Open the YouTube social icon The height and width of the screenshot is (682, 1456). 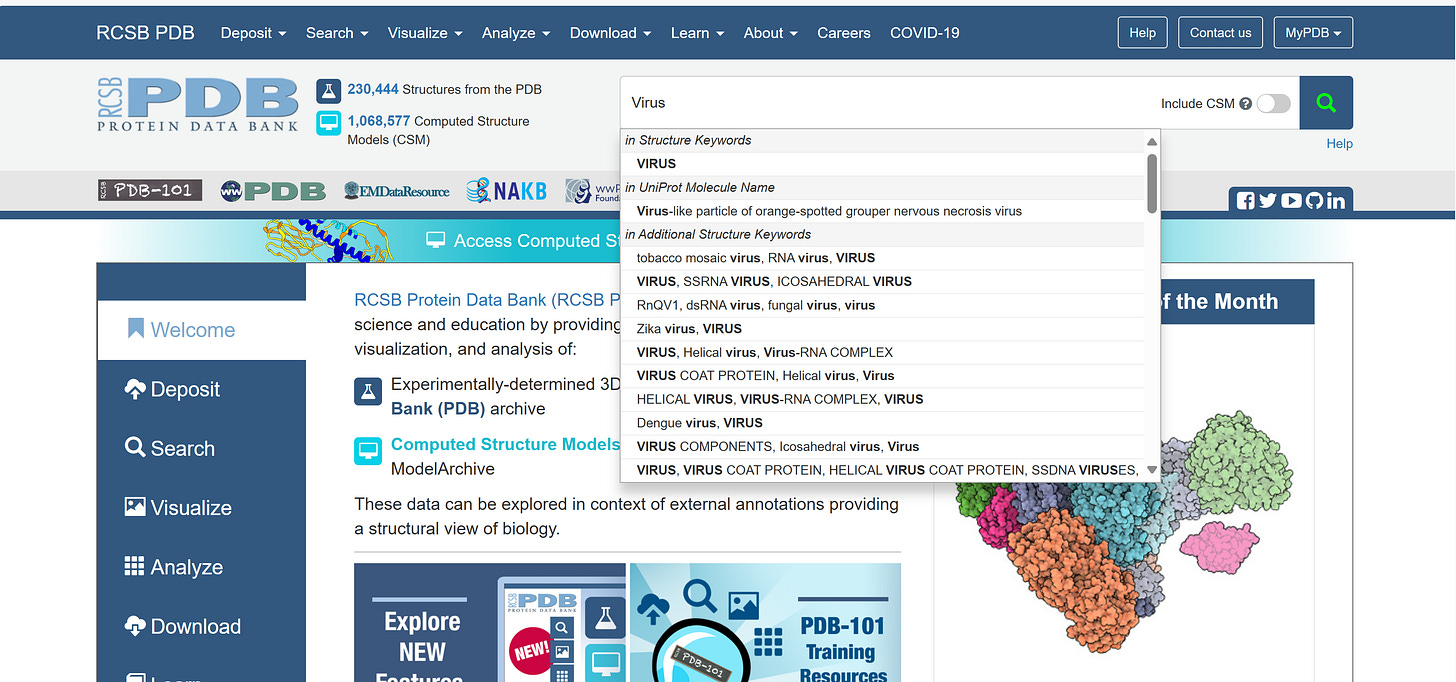coord(1291,201)
